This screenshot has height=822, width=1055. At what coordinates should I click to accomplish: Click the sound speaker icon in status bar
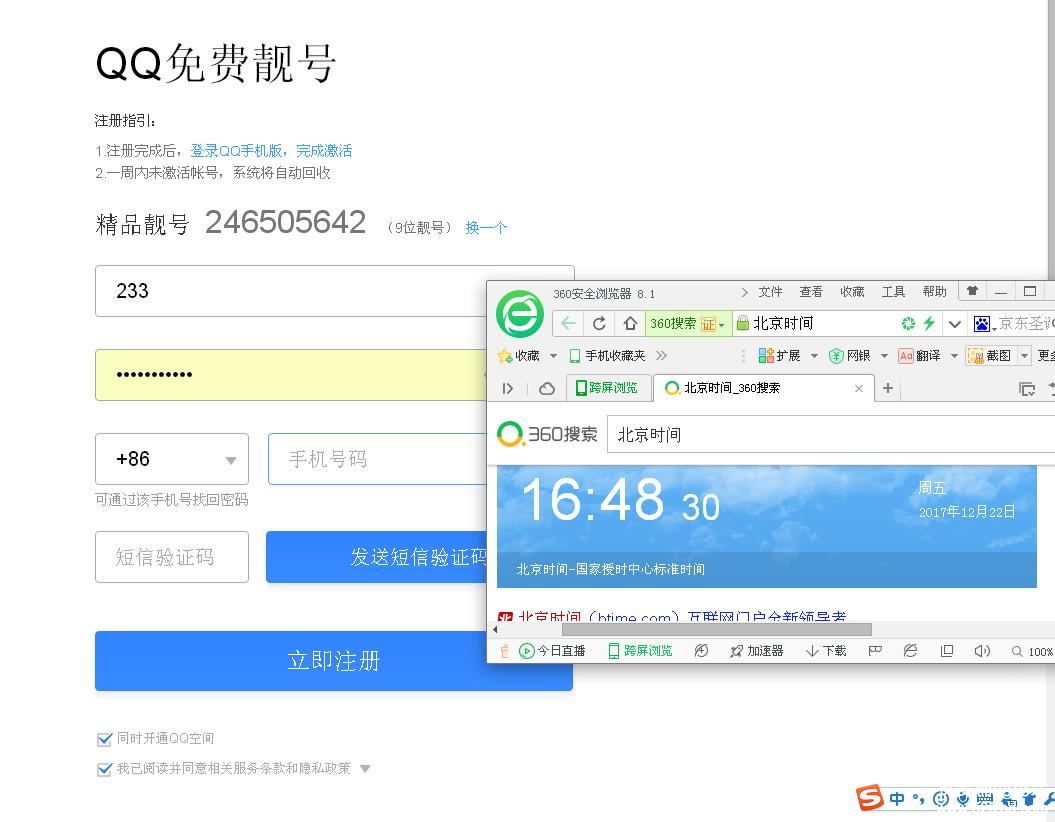coord(982,650)
